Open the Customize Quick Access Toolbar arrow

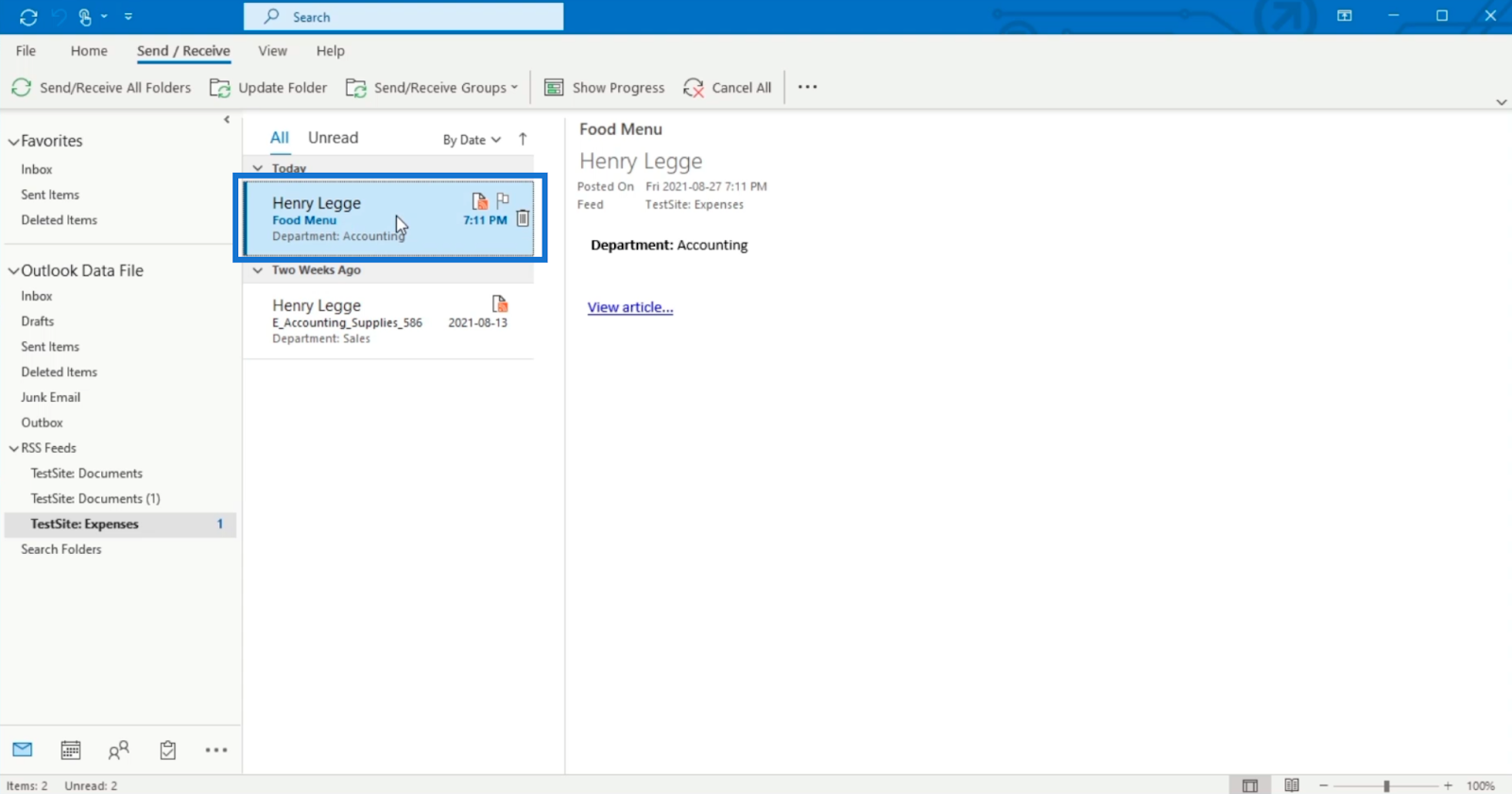(x=129, y=17)
